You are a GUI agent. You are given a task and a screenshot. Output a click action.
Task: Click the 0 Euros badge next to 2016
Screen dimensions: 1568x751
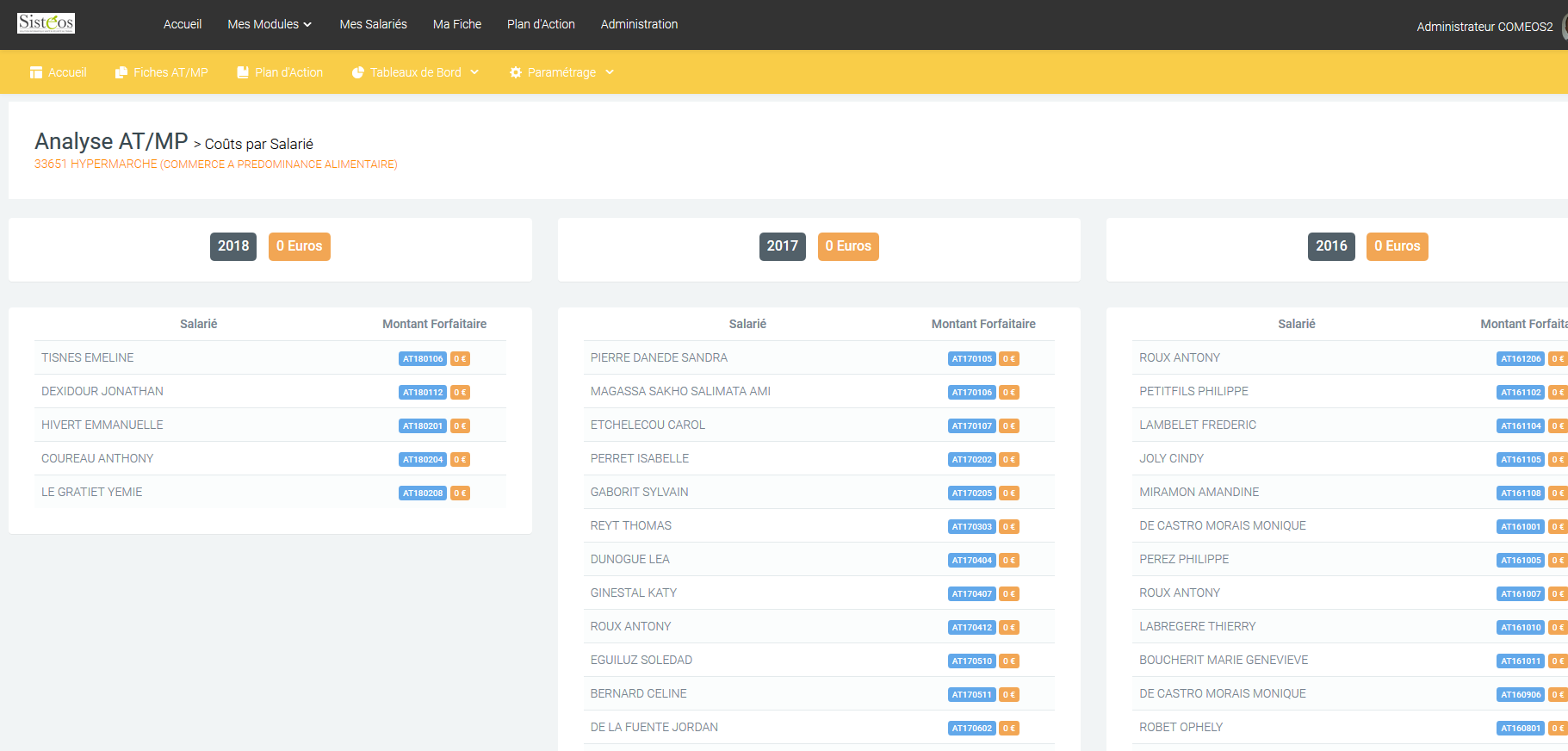[x=1398, y=246]
